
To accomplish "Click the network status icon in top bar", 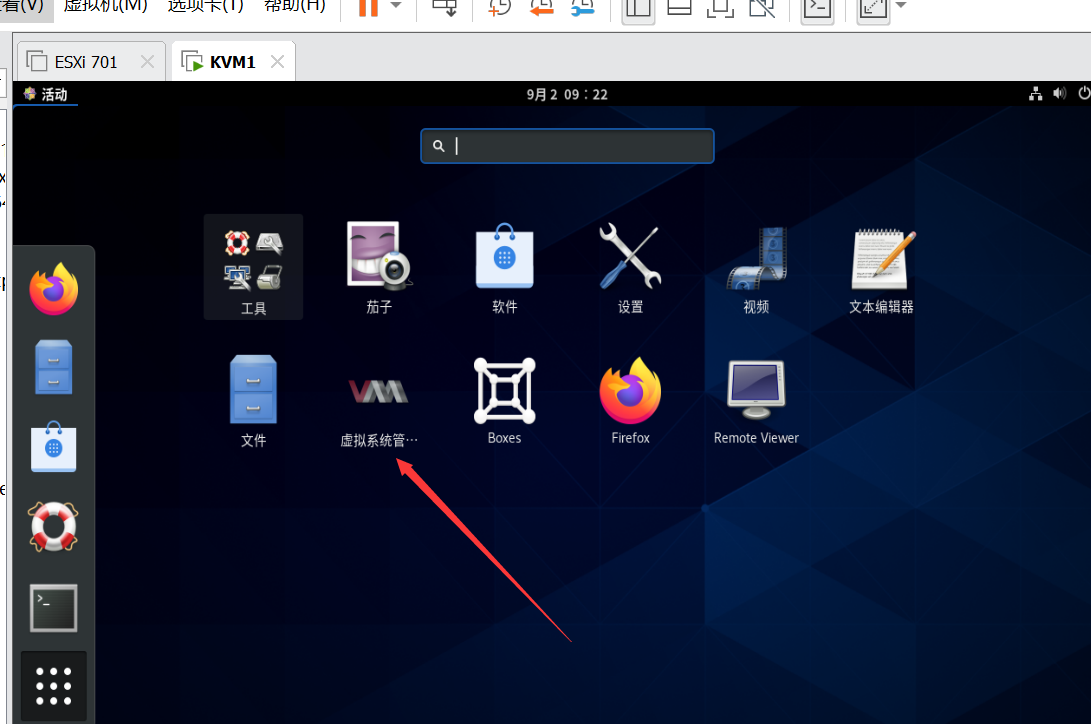I will pos(1035,94).
